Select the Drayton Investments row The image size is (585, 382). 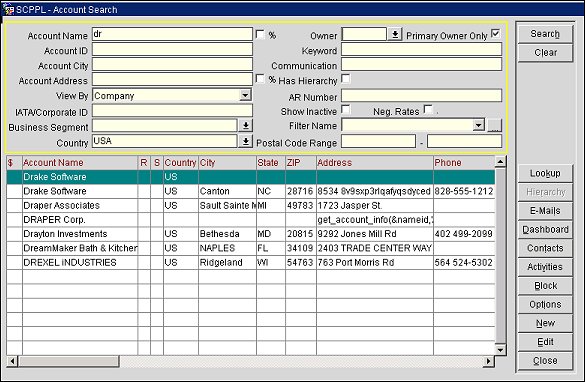(251, 234)
